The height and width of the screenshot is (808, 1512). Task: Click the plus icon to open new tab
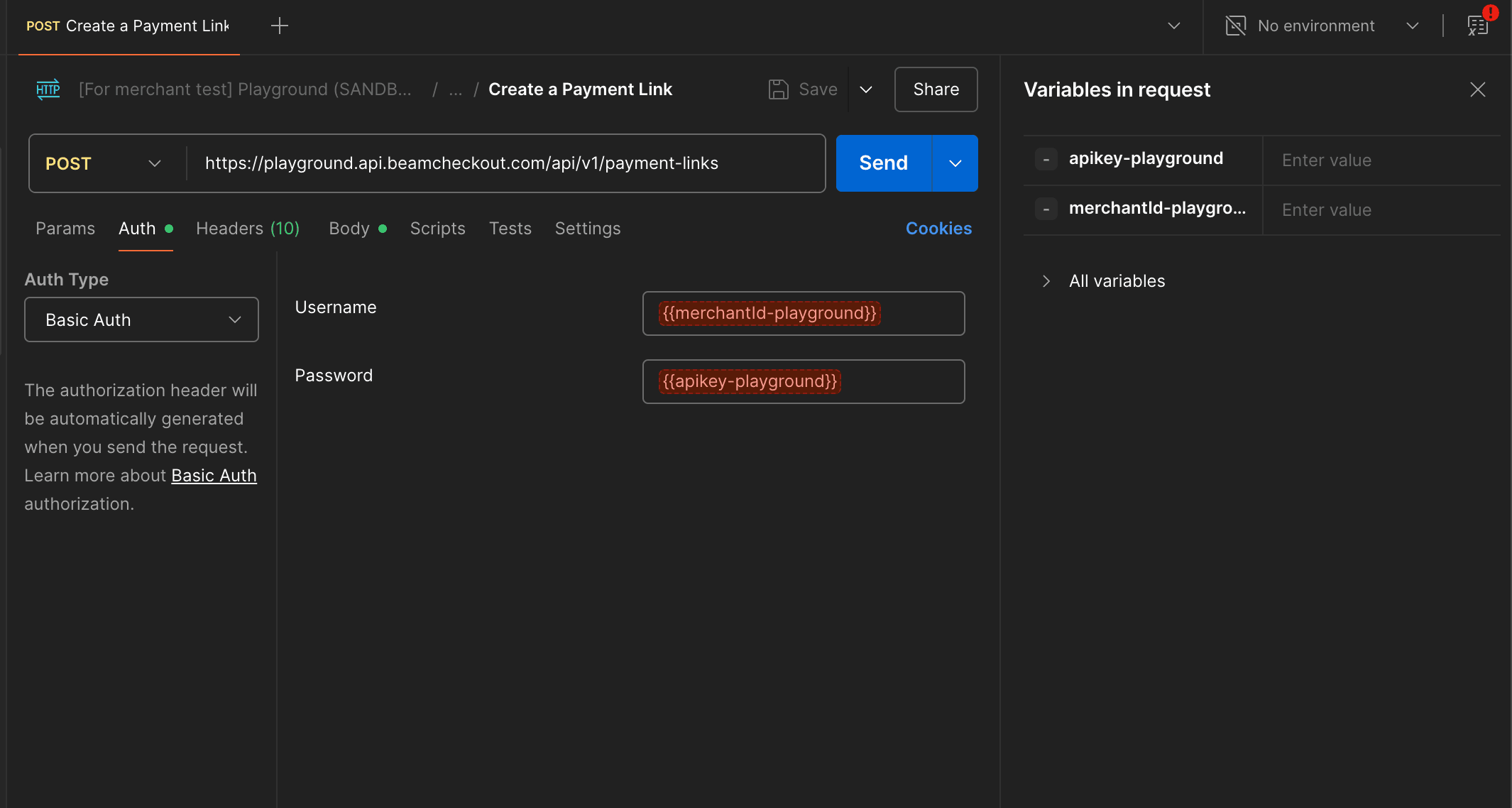click(280, 26)
